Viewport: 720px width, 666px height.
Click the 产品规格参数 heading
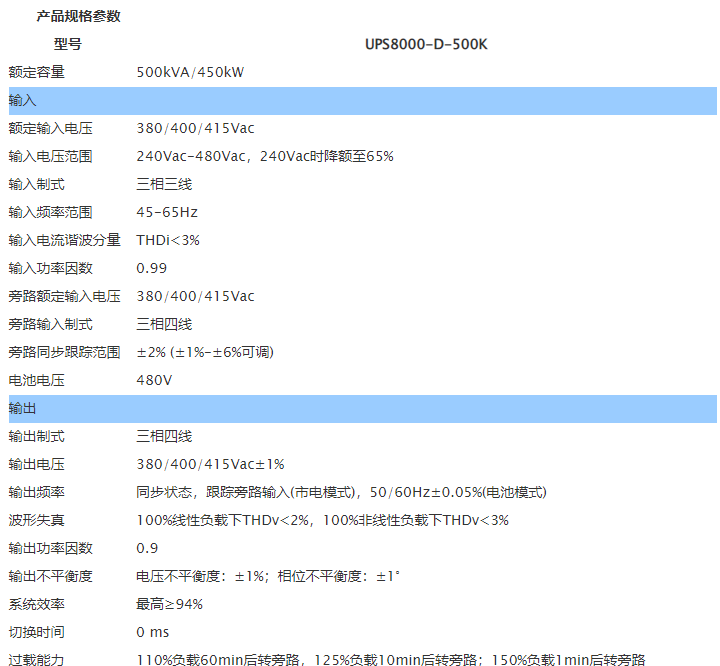[x=78, y=16]
